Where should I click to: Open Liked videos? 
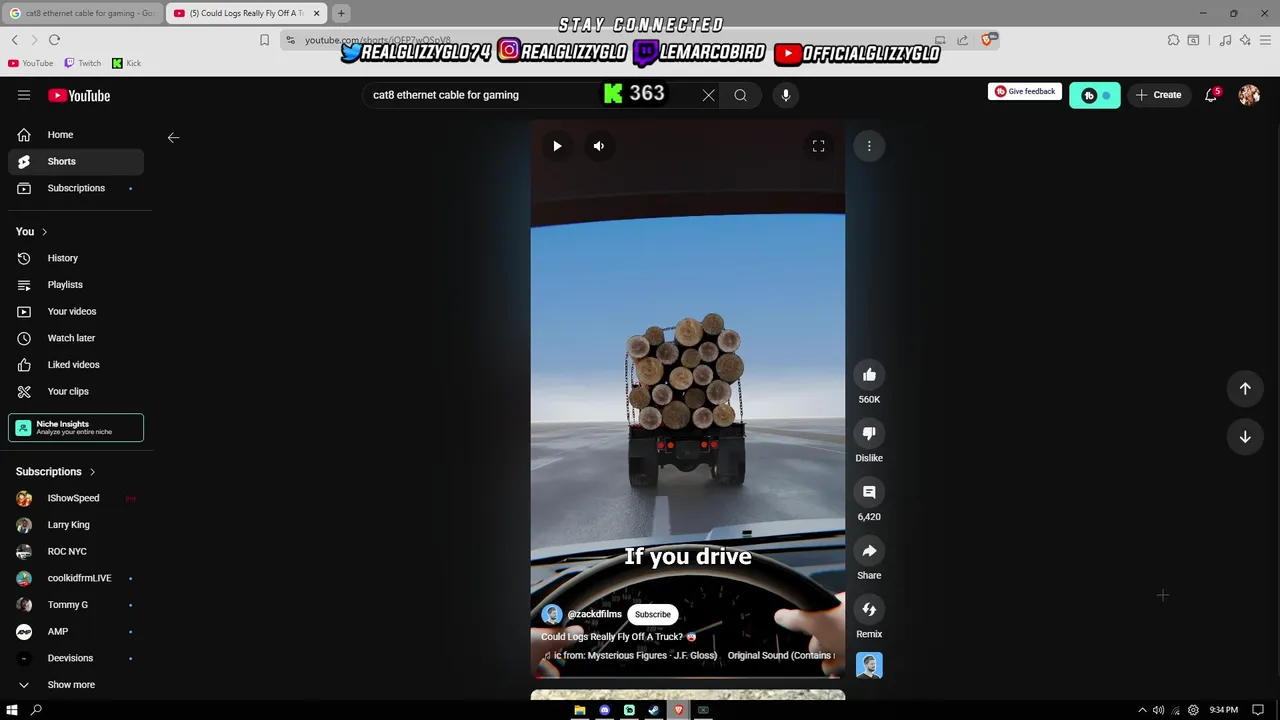click(x=76, y=365)
